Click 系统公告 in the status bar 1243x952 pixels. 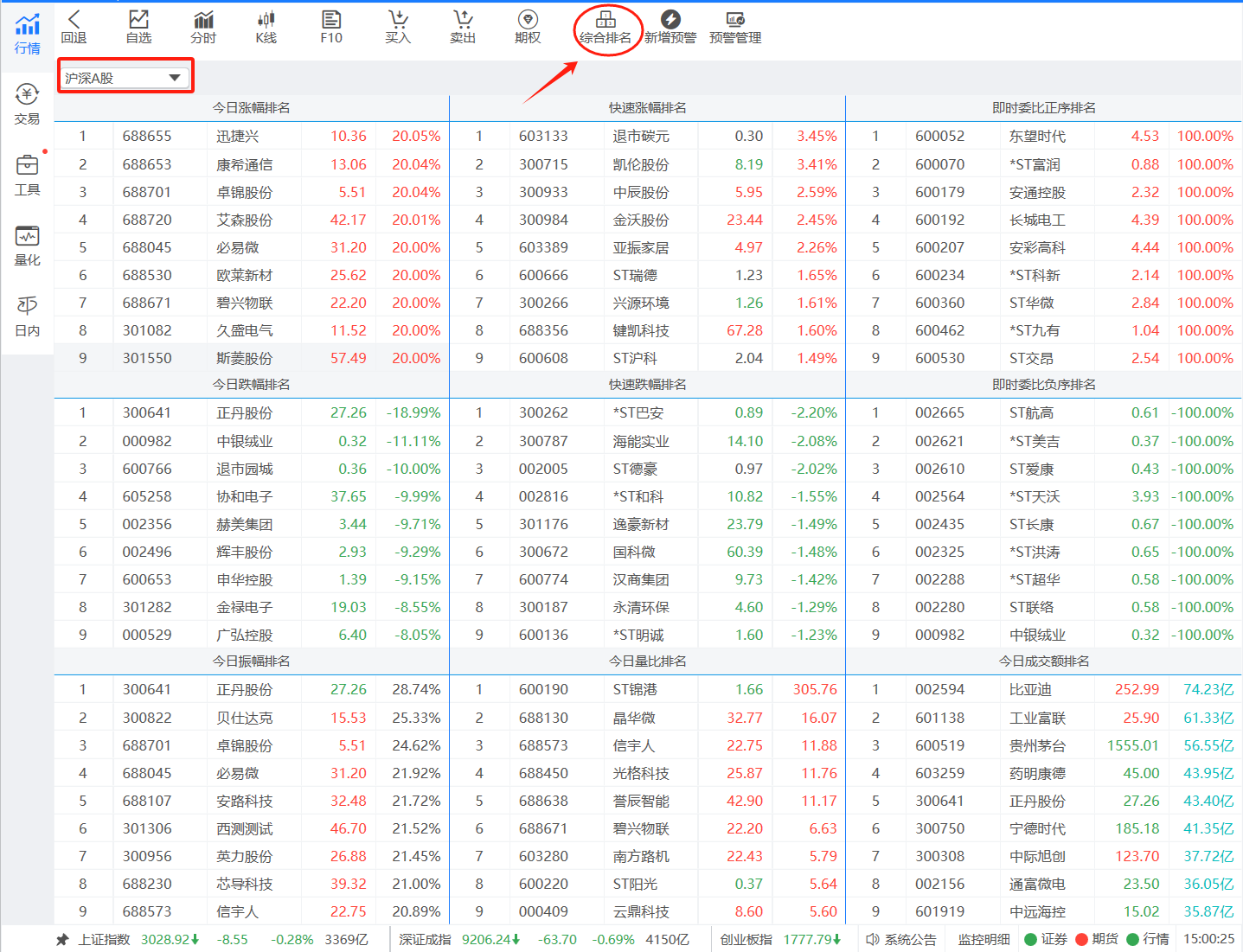click(x=901, y=939)
